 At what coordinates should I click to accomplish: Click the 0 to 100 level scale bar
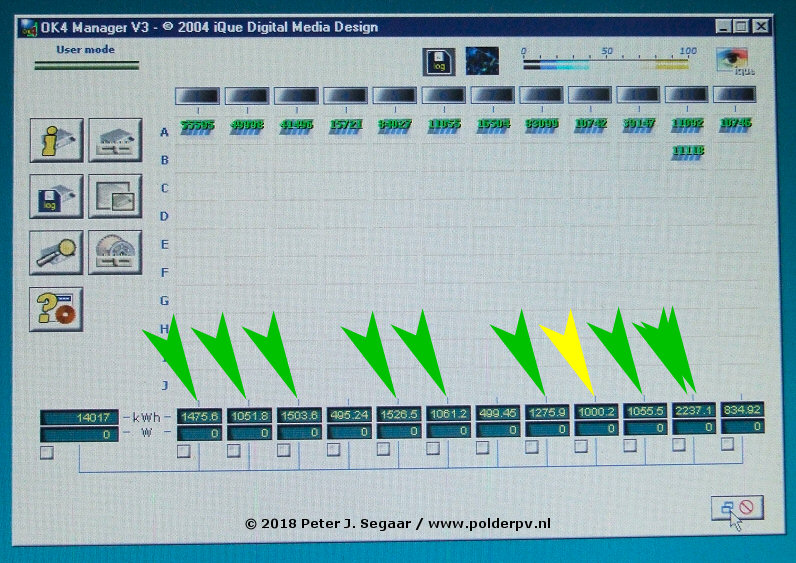click(x=606, y=65)
